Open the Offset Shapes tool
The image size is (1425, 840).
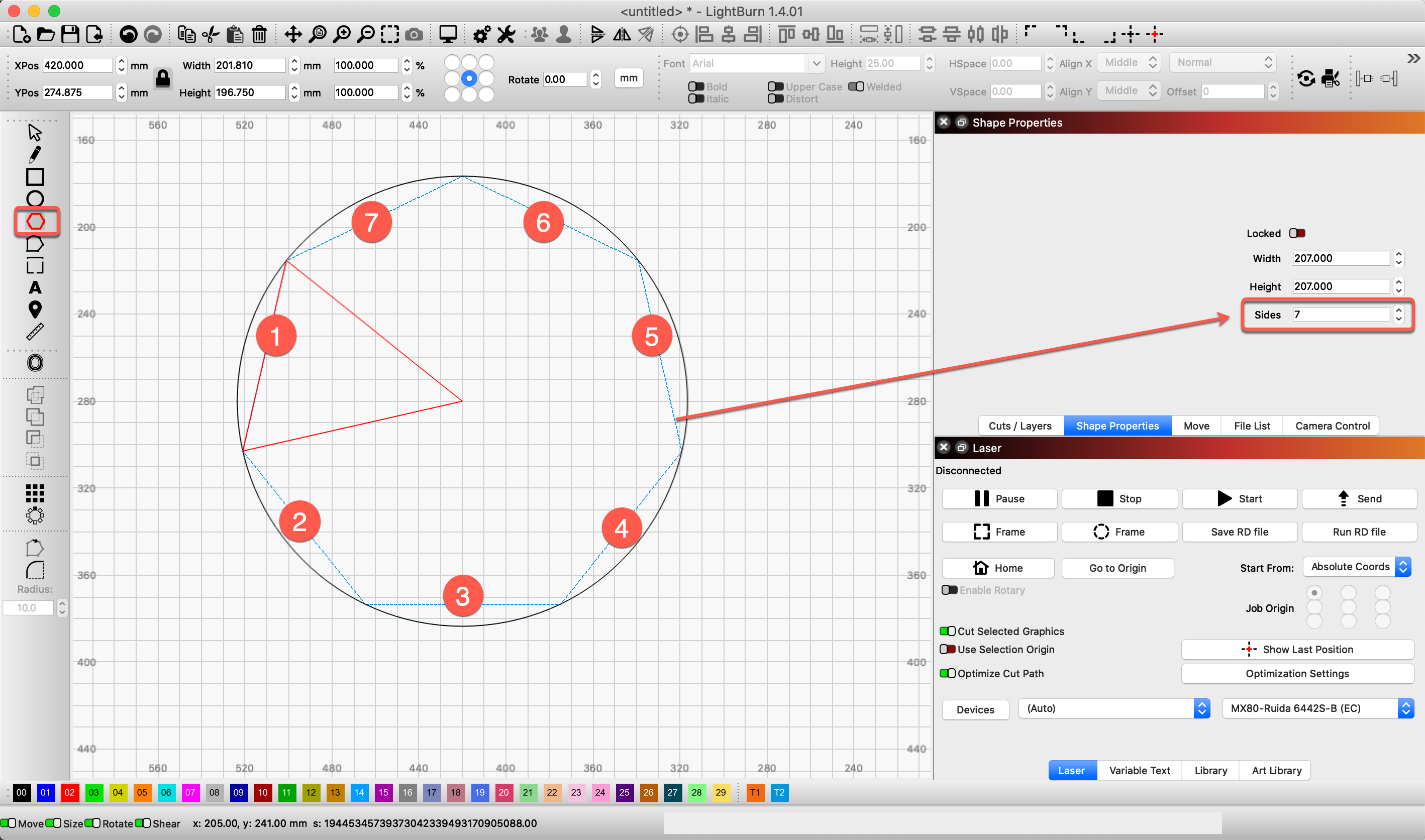click(x=35, y=362)
